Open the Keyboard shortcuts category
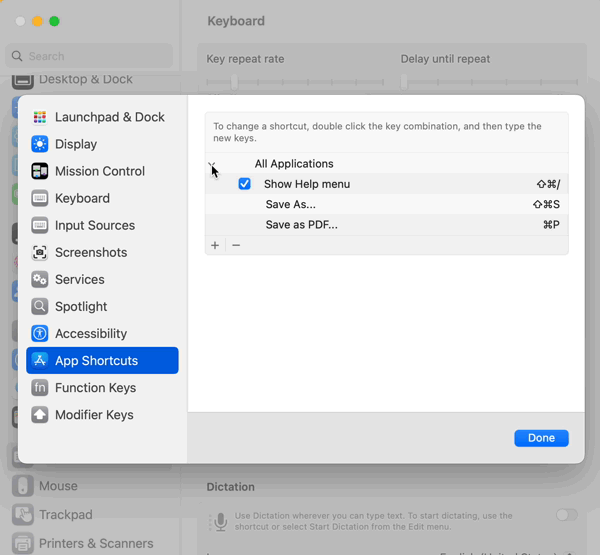Screen dimensions: 600x555 [82, 198]
